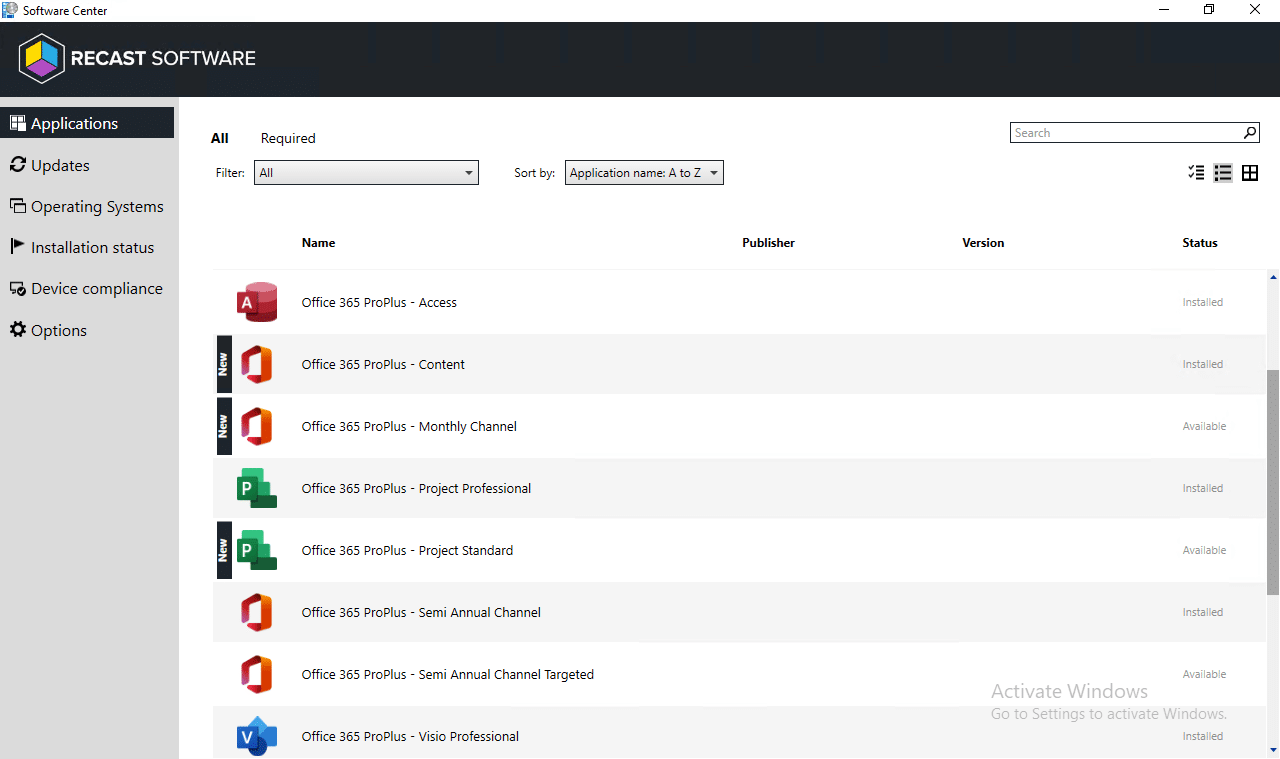Click the search magnifier icon

tap(1250, 133)
